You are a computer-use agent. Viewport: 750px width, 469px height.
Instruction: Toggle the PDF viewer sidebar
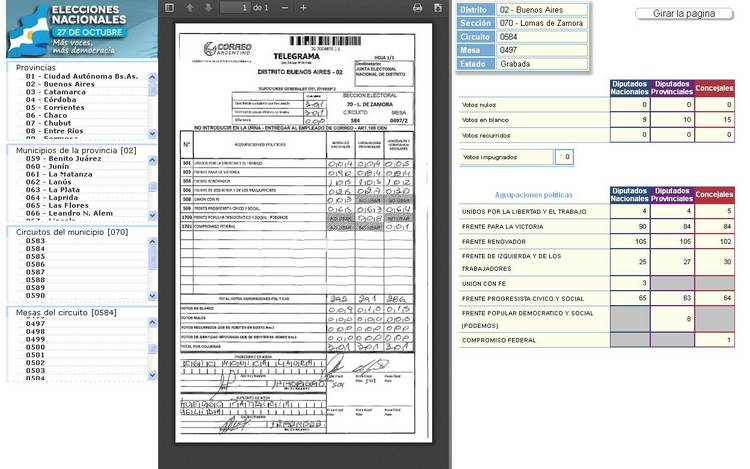point(169,8)
